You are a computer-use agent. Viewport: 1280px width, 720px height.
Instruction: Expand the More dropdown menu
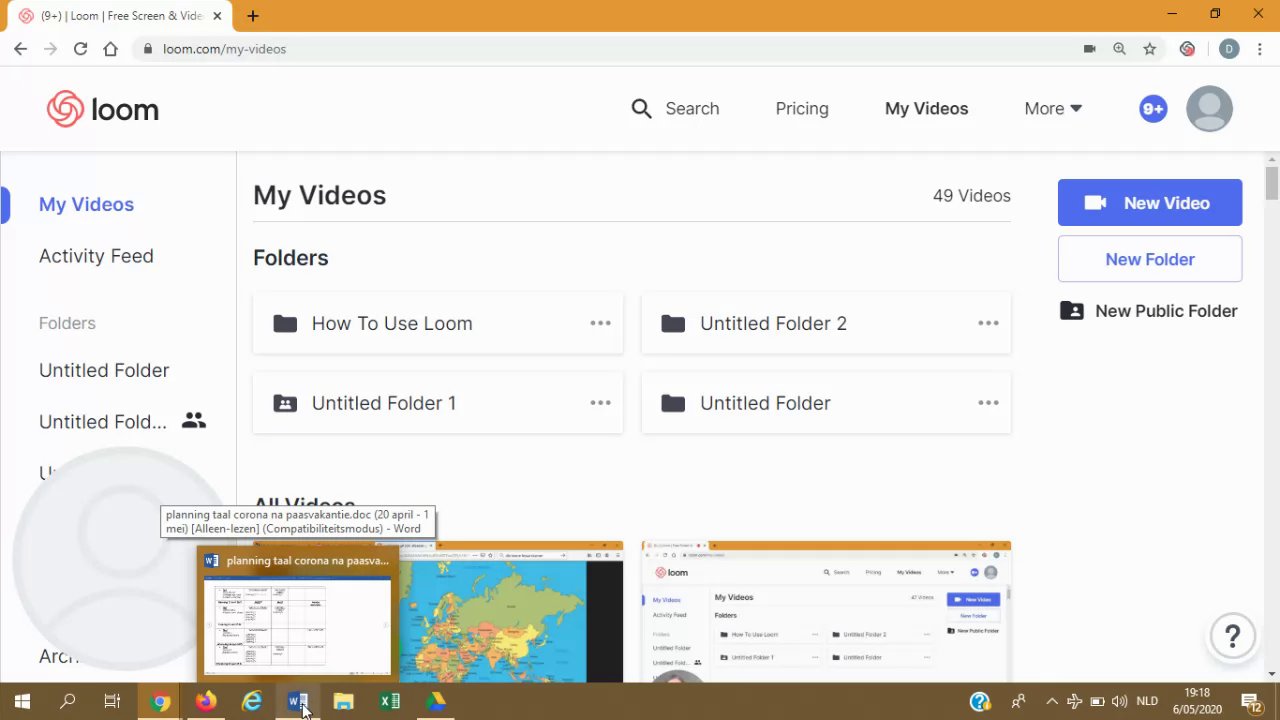[1053, 109]
